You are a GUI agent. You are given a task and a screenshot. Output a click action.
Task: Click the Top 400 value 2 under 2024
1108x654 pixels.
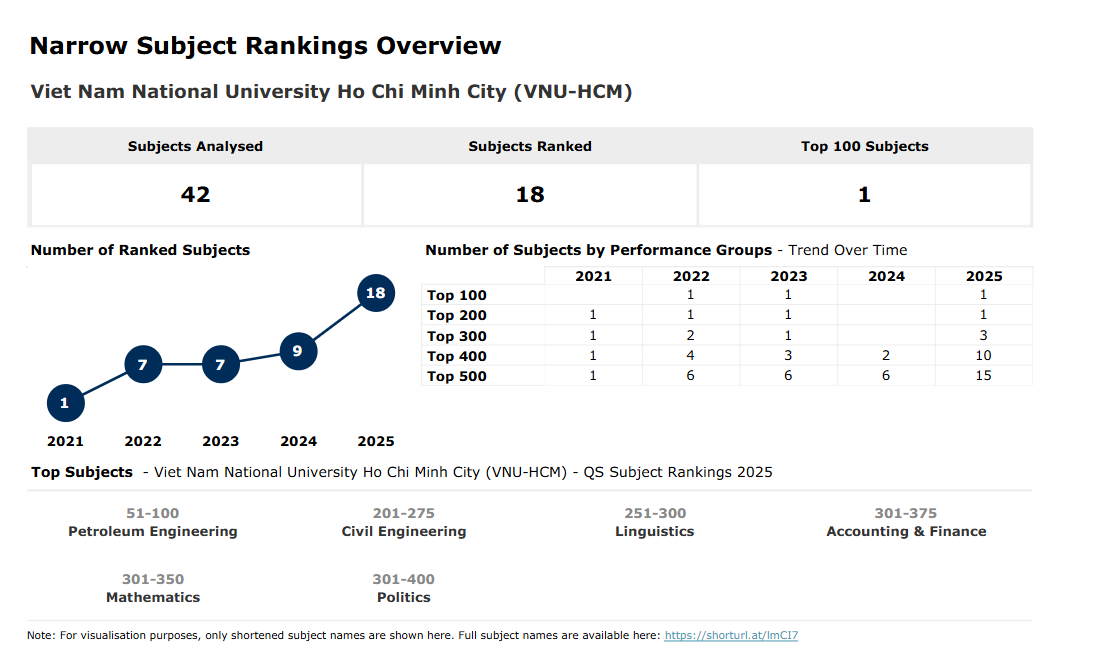coord(886,355)
